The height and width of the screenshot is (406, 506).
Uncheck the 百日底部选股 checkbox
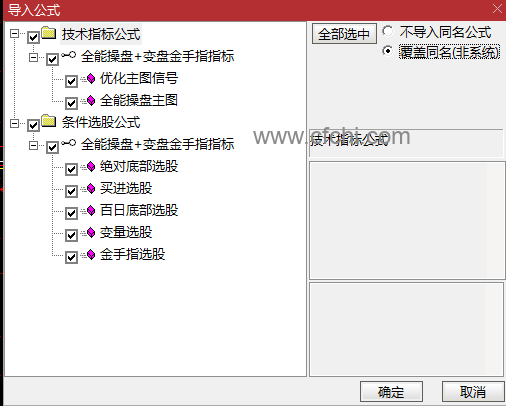(71, 213)
